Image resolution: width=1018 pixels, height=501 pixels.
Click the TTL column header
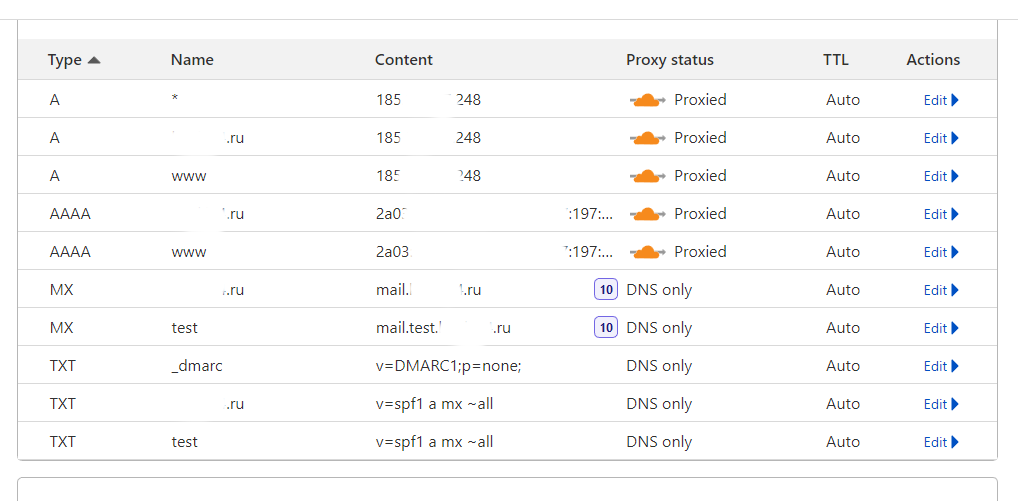pyautogui.click(x=836, y=60)
